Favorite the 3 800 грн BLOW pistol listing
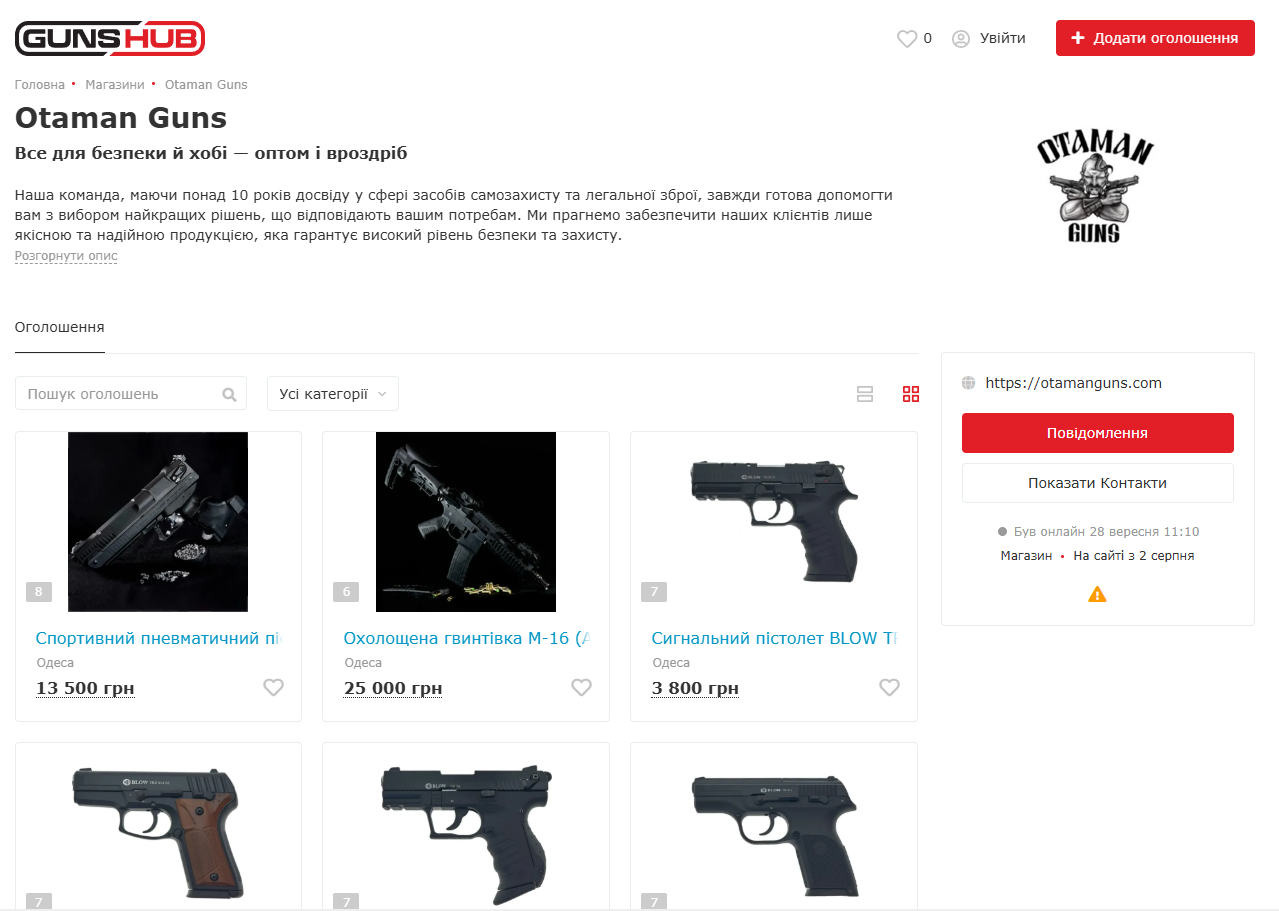The height and width of the screenshot is (911, 1279). point(889,687)
